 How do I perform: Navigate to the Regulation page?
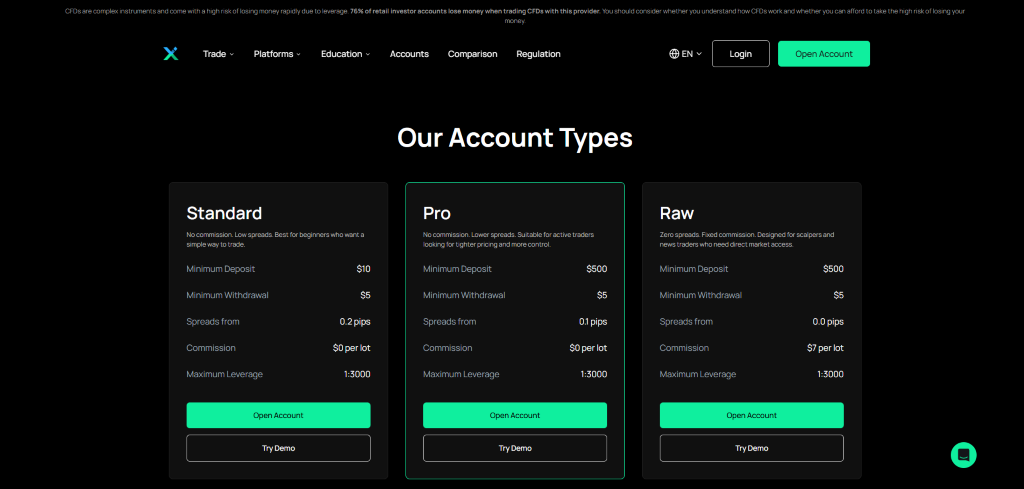(538, 54)
